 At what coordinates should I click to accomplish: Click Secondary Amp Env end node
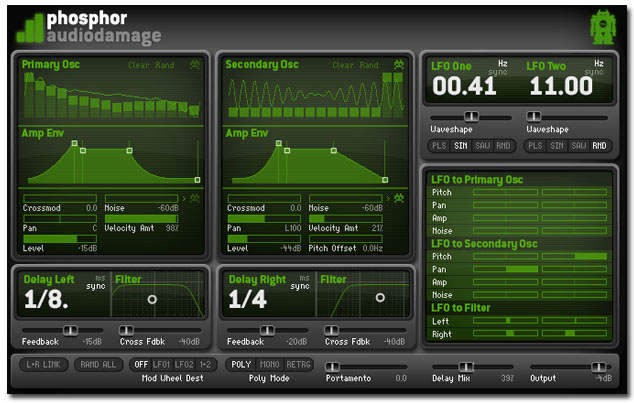[x=385, y=180]
